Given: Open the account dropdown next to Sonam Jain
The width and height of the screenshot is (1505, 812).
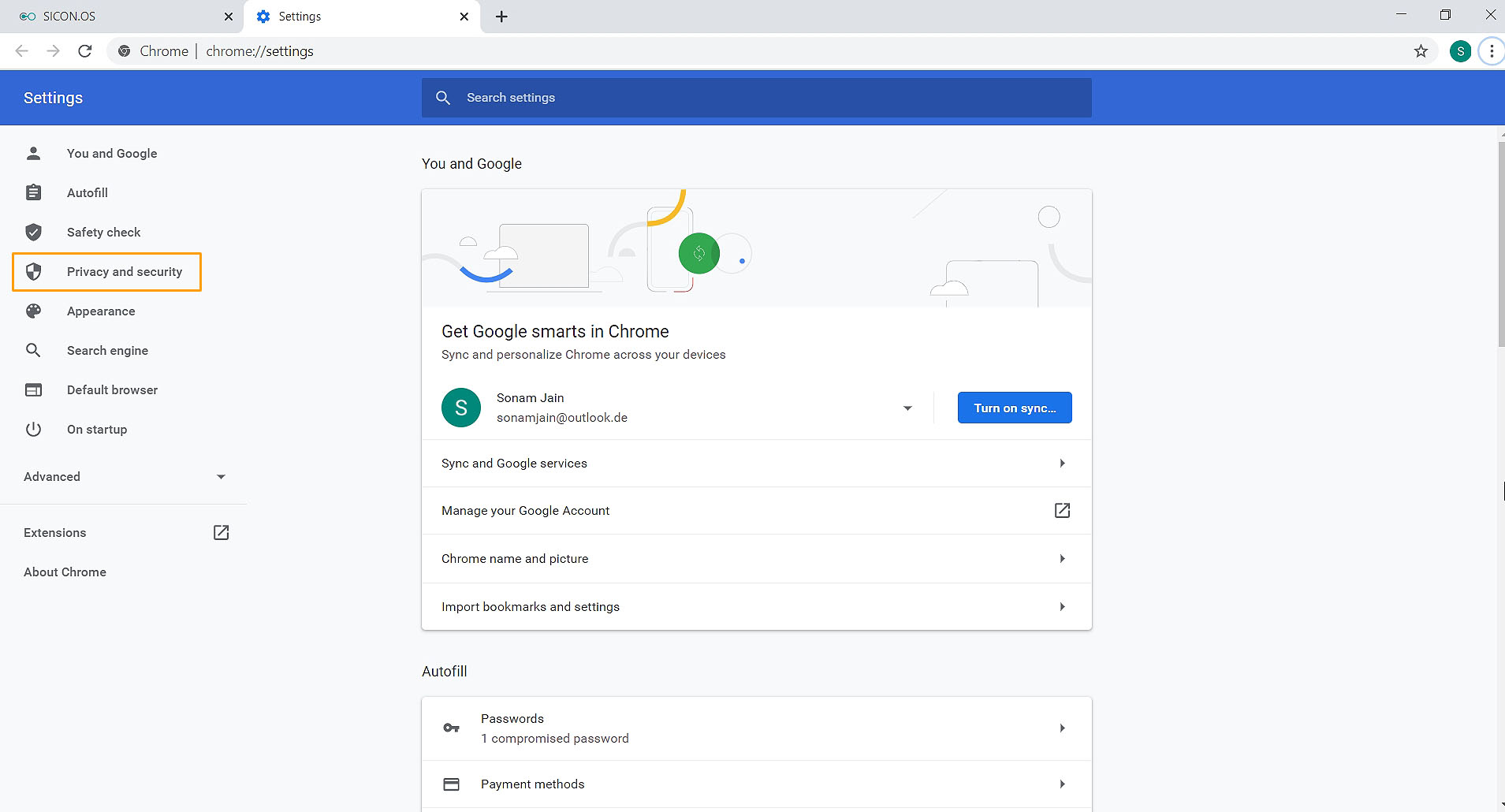Looking at the screenshot, I should (x=907, y=408).
